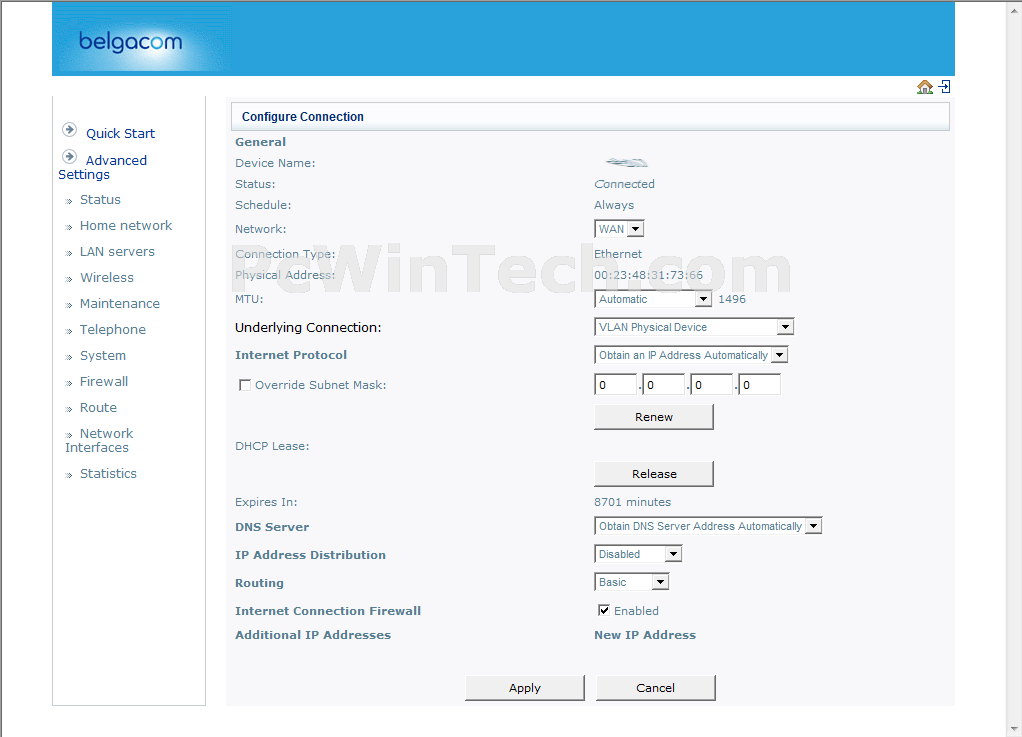Screen dimensions: 1022x737
Task: Open the MTU Automatic dropdown
Action: (652, 299)
